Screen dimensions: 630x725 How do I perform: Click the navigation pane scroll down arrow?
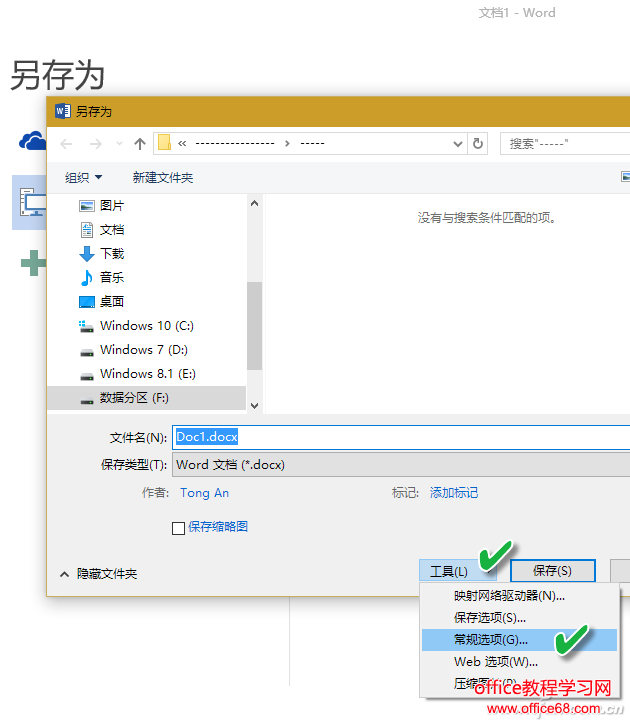pyautogui.click(x=254, y=406)
